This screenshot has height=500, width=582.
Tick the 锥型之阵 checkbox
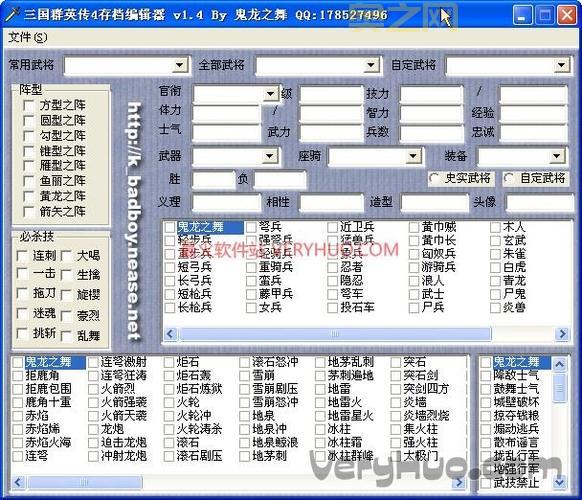tap(29, 151)
